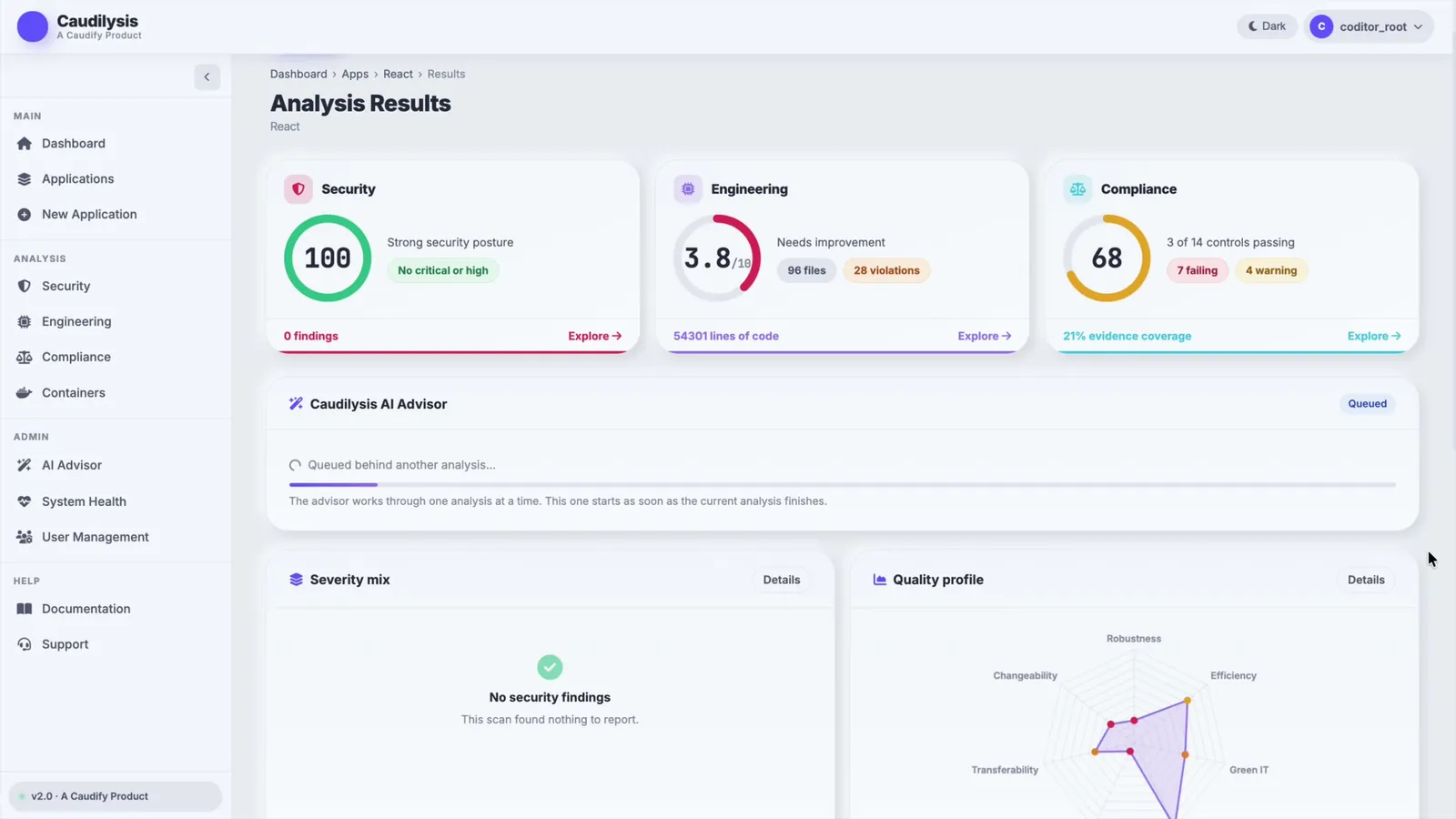Viewport: 1456px width, 819px height.
Task: Click the Dashboard breadcrumb link
Action: 298,74
